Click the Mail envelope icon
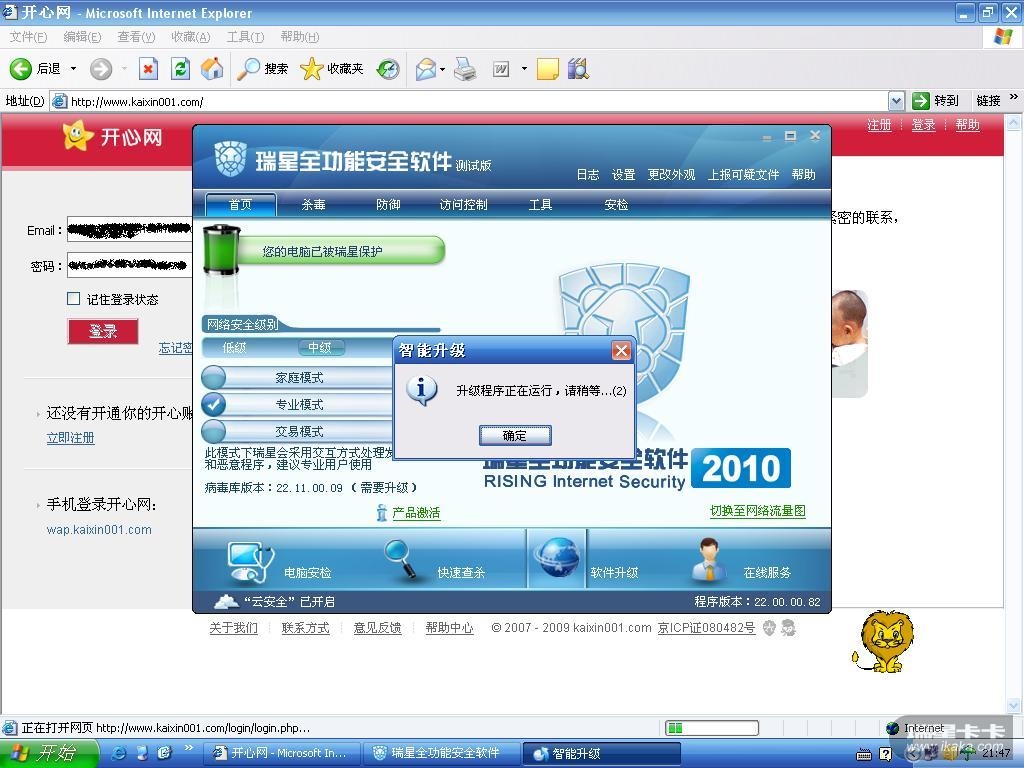Viewport: 1024px width, 768px height. click(x=425, y=69)
